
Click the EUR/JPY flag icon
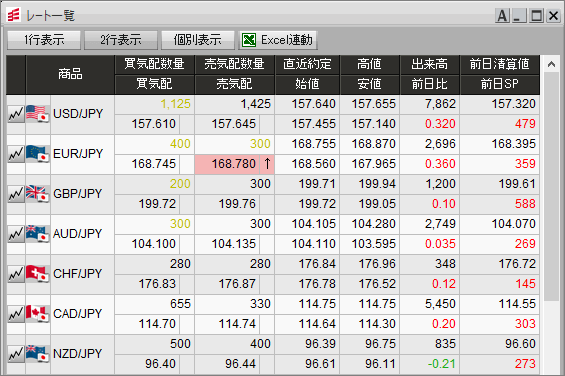tap(37, 154)
